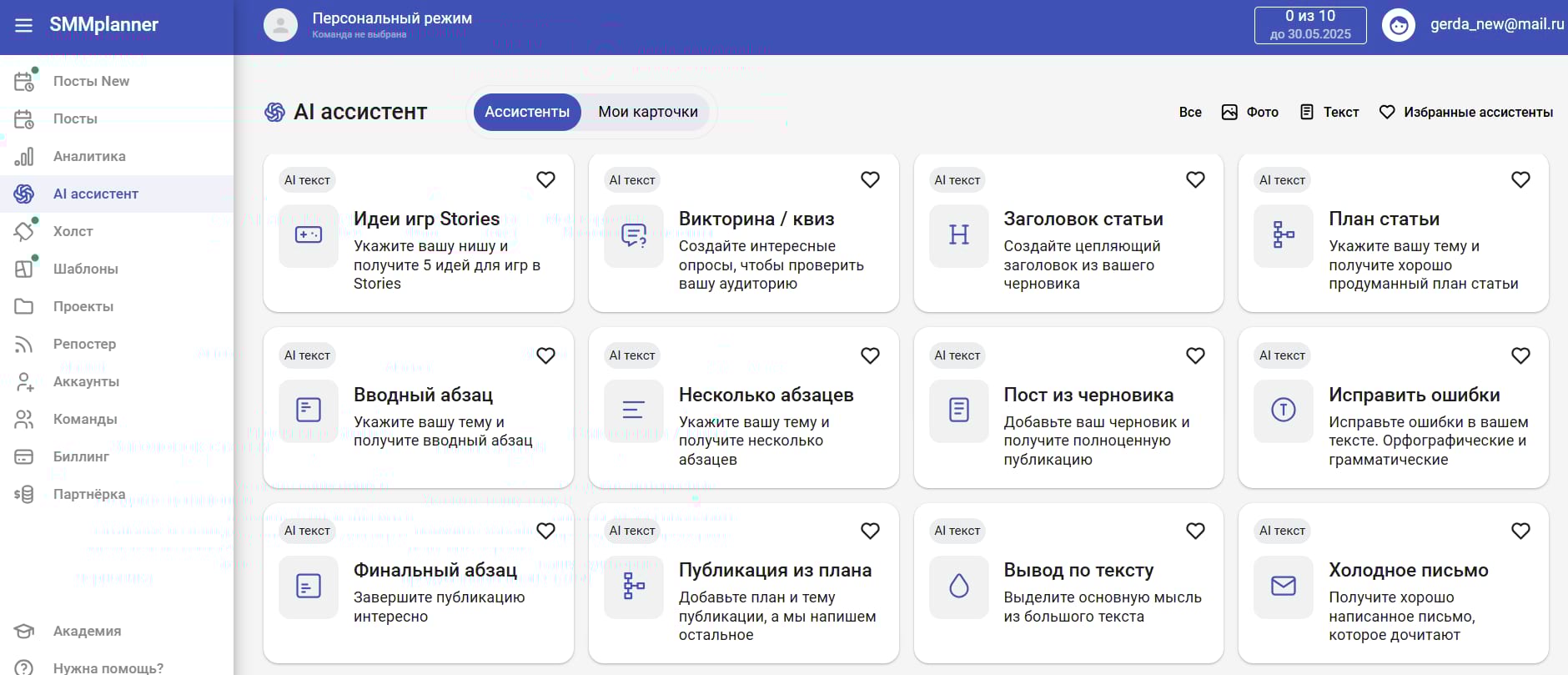Click the H icon on Заголовок статьи card
The height and width of the screenshot is (675, 1568).
959,236
